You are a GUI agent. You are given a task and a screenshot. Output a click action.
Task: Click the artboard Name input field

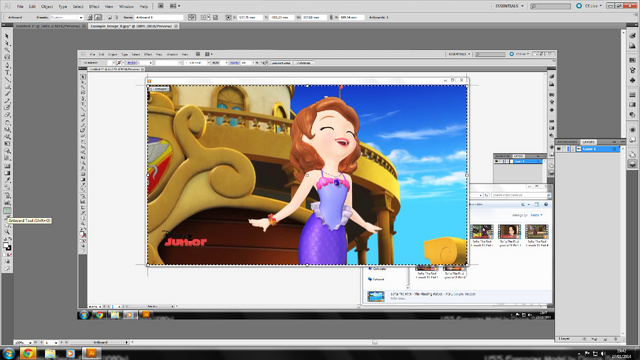pyautogui.click(x=159, y=18)
